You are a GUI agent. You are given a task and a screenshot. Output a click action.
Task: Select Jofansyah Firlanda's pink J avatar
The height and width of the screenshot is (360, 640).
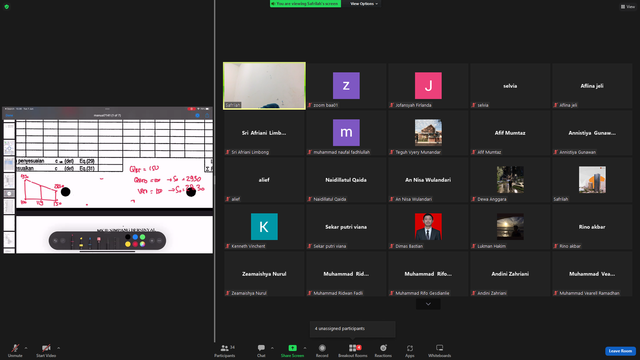[428, 86]
